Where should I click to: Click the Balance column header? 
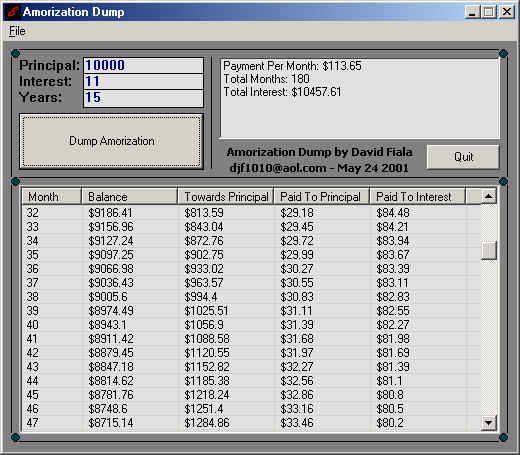[x=129, y=197]
